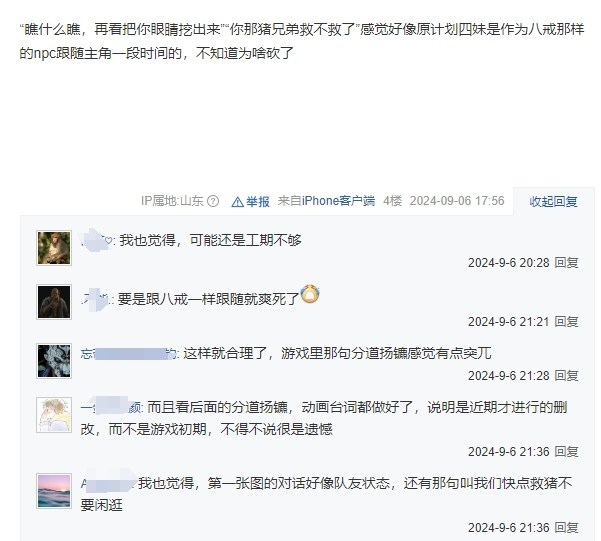Click the IP location help question-mark icon
Image resolution: width=601 pixels, height=541 pixels.
[213, 201]
